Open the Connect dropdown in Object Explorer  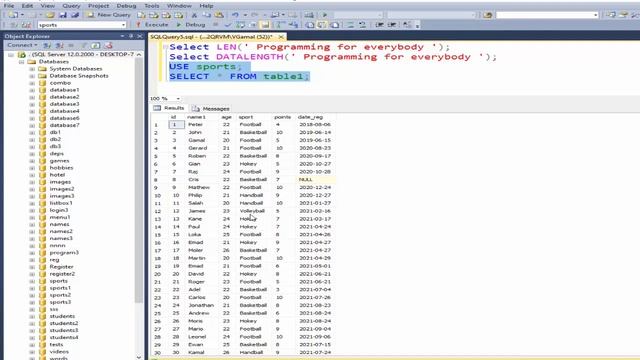tap(22, 45)
